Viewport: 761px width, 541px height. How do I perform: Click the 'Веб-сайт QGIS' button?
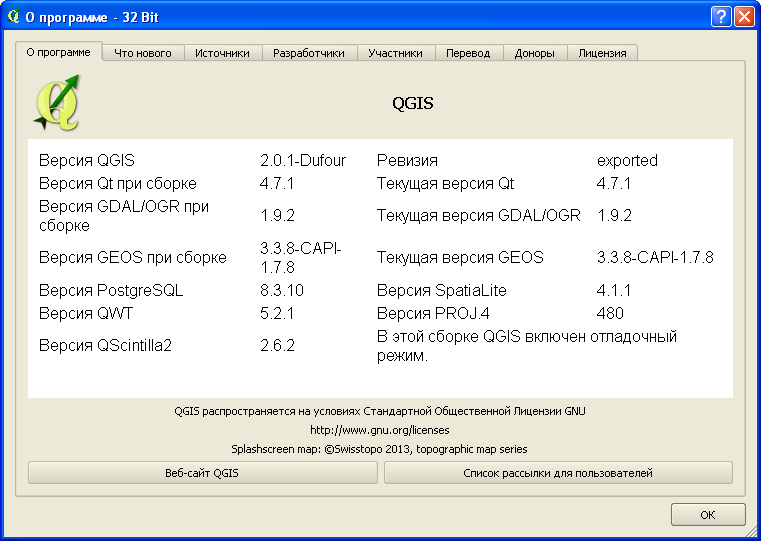[x=202, y=473]
